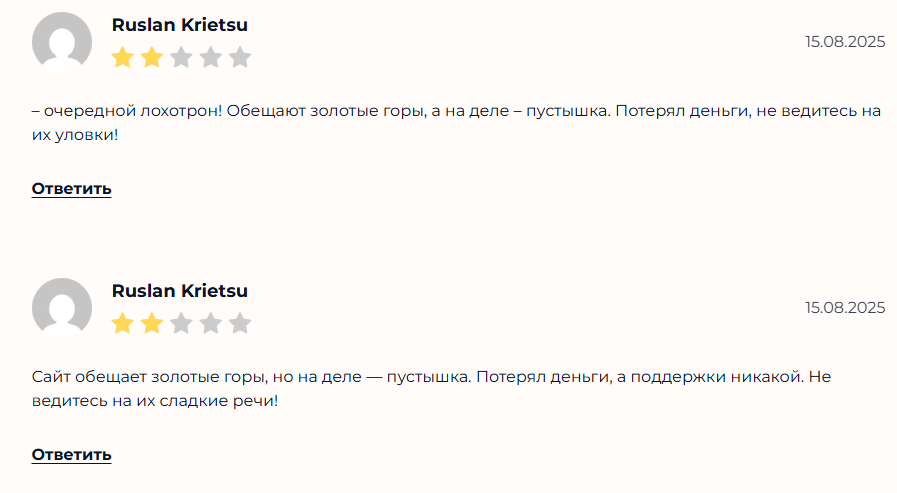Image resolution: width=897 pixels, height=493 pixels.
Task: Click the 15.08.2025 date of second review
Action: (x=845, y=308)
